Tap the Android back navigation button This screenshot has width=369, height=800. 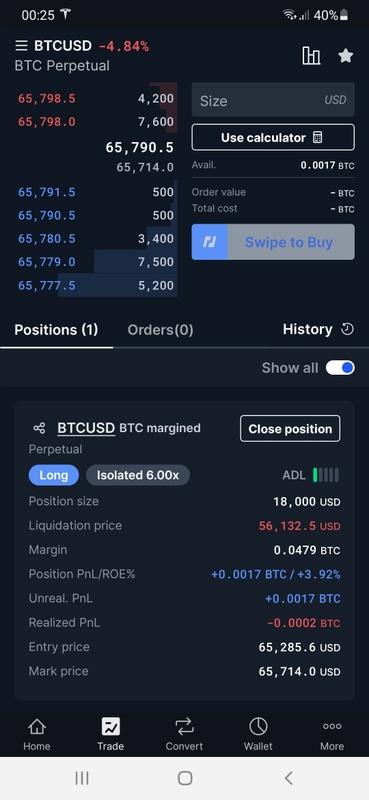(289, 778)
